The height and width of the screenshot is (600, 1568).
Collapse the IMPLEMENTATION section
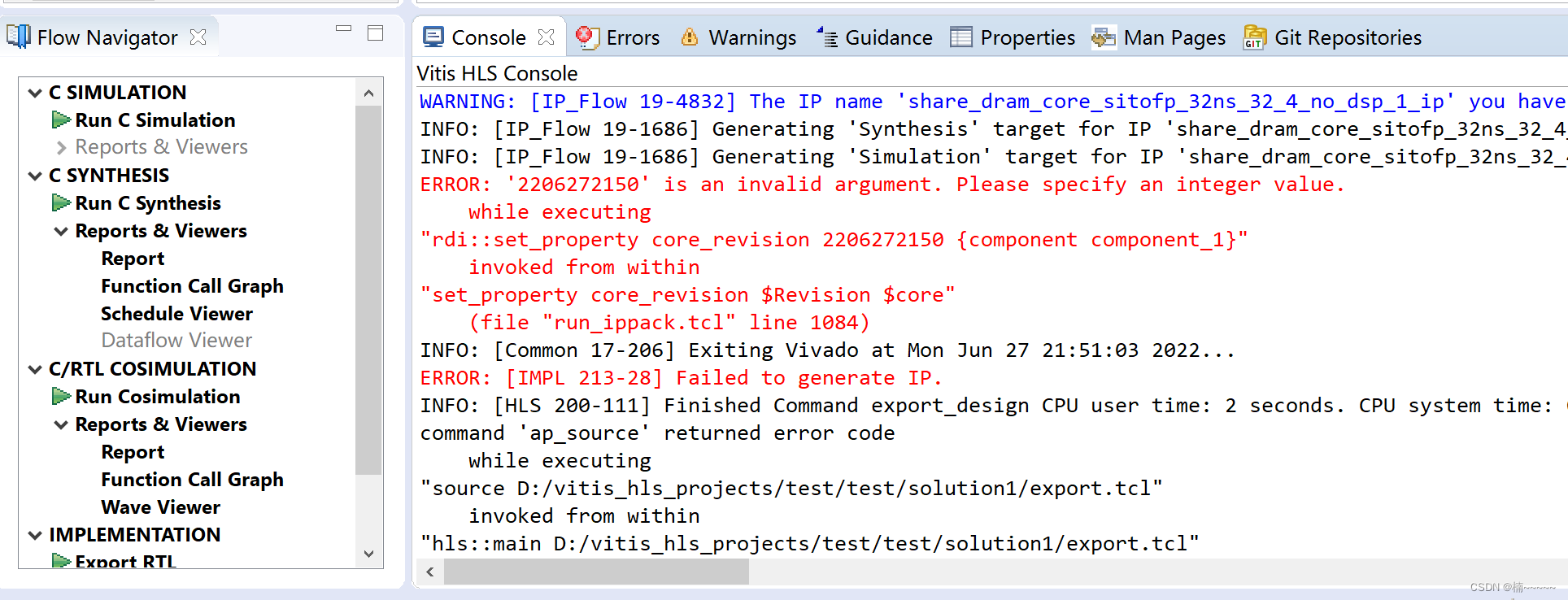tap(35, 535)
